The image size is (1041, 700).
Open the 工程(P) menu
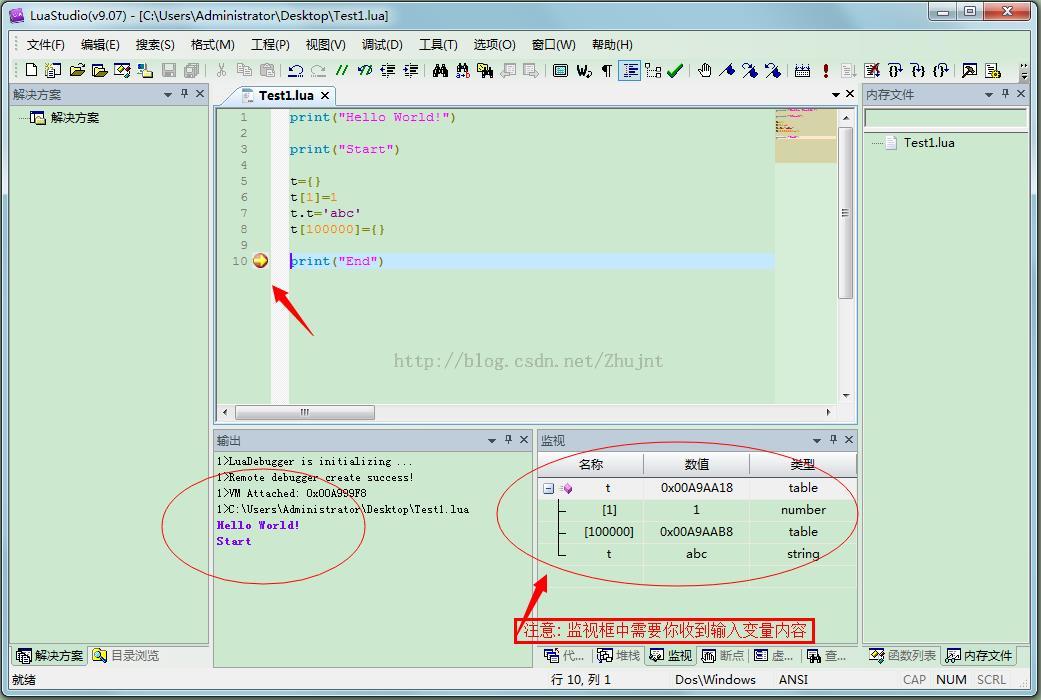(x=270, y=44)
